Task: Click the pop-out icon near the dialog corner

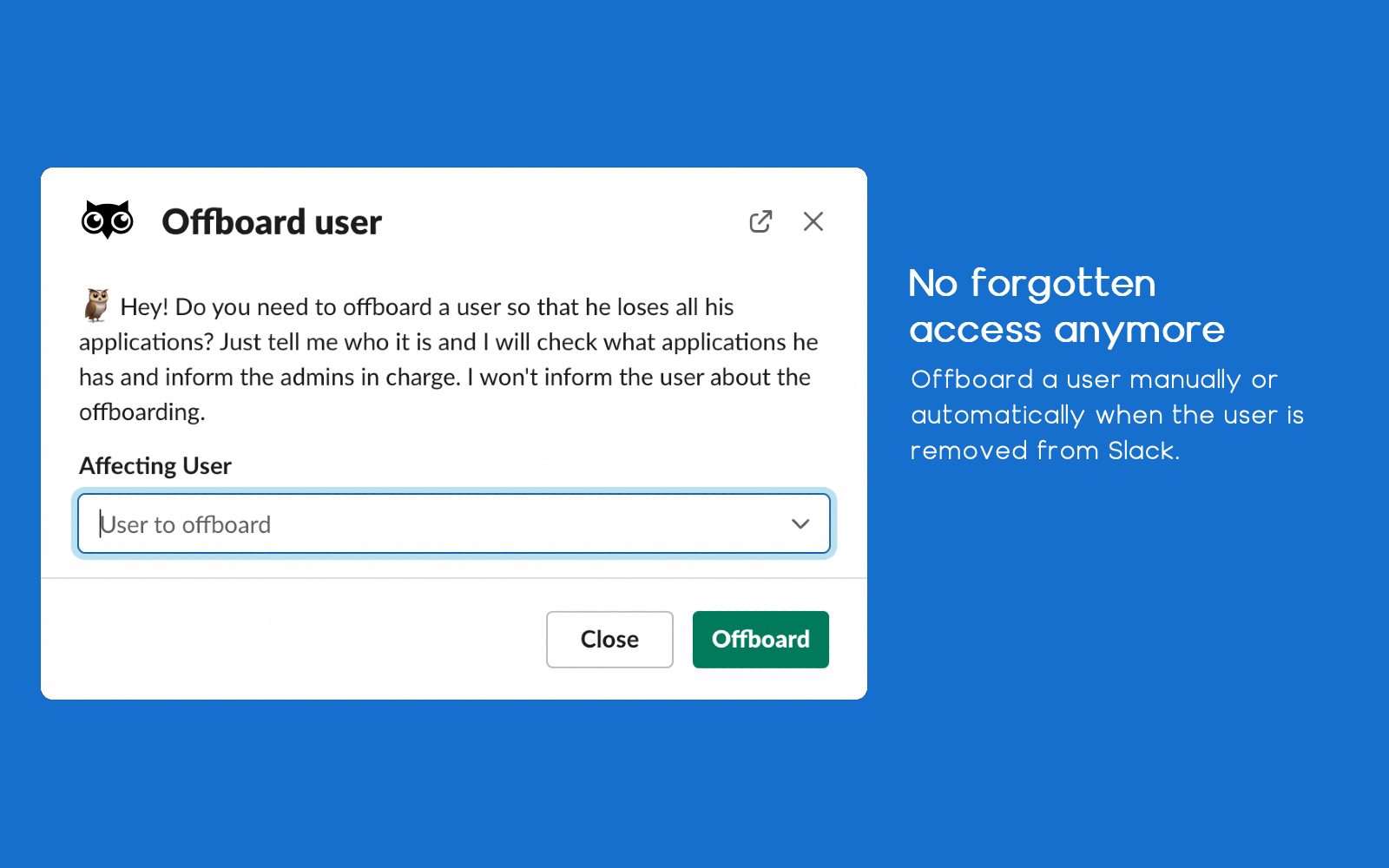Action: (x=760, y=221)
